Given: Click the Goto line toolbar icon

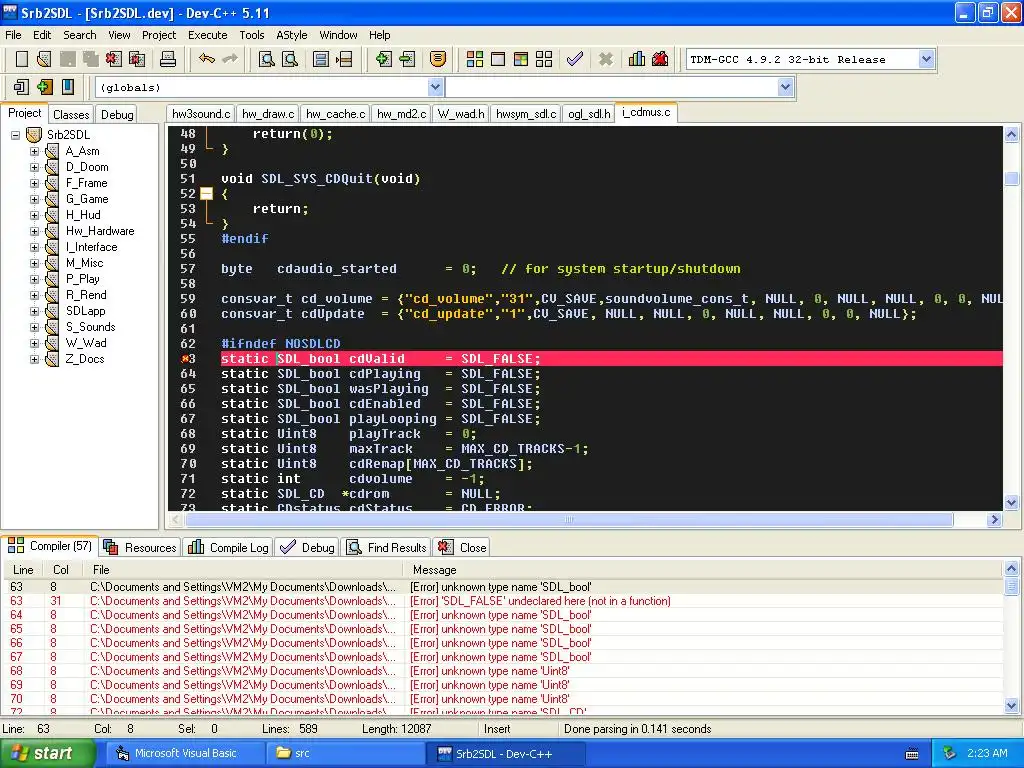Looking at the screenshot, I should click(344, 59).
